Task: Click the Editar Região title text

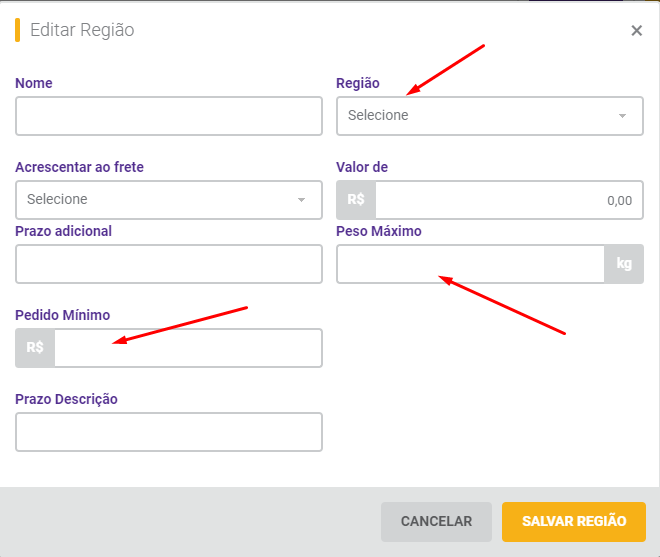Action: click(82, 30)
